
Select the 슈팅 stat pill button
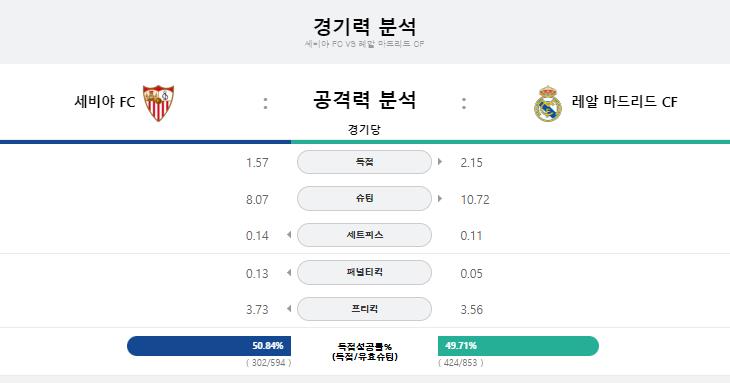365,199
